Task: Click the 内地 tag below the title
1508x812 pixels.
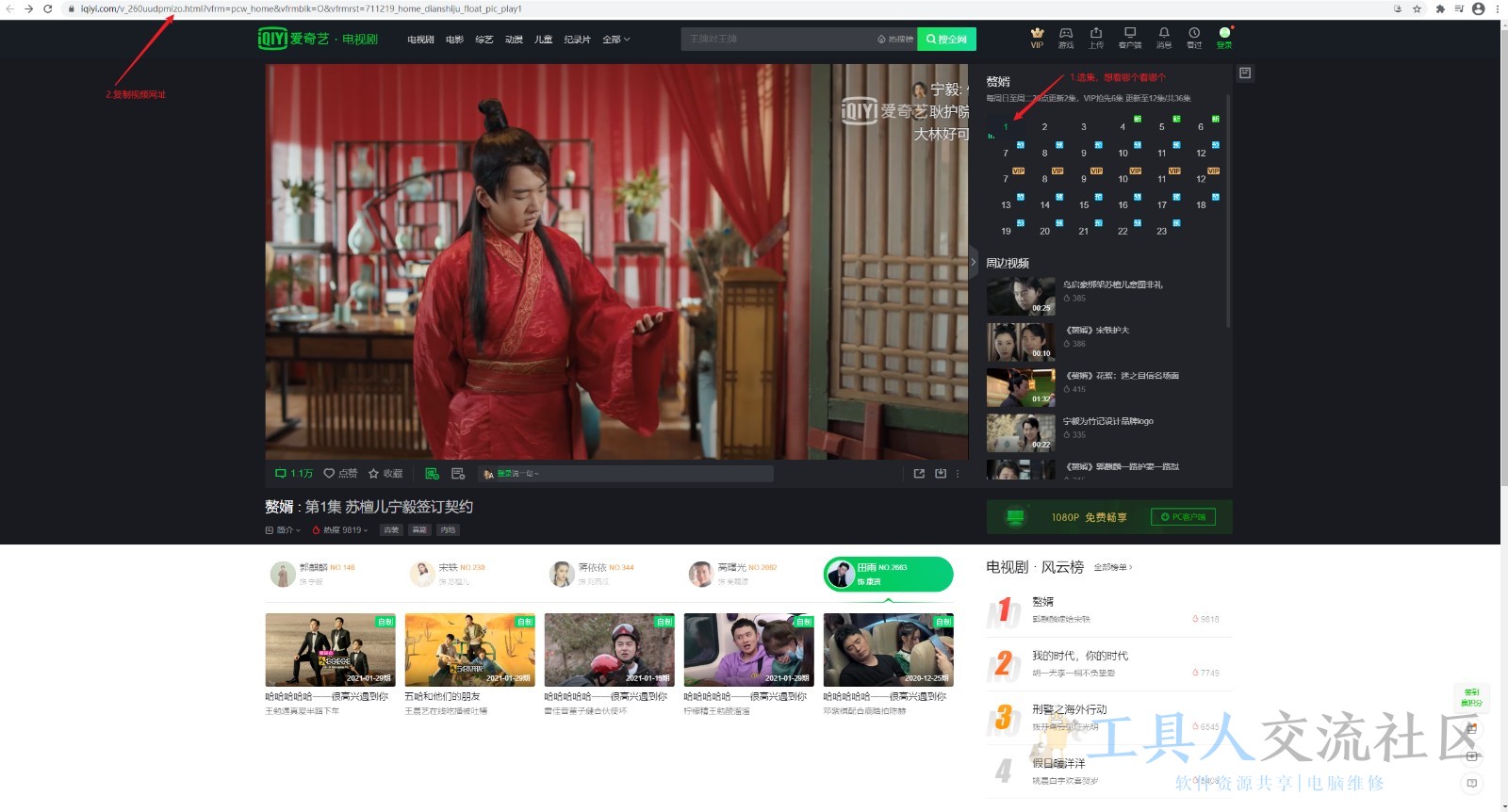Action: point(449,530)
